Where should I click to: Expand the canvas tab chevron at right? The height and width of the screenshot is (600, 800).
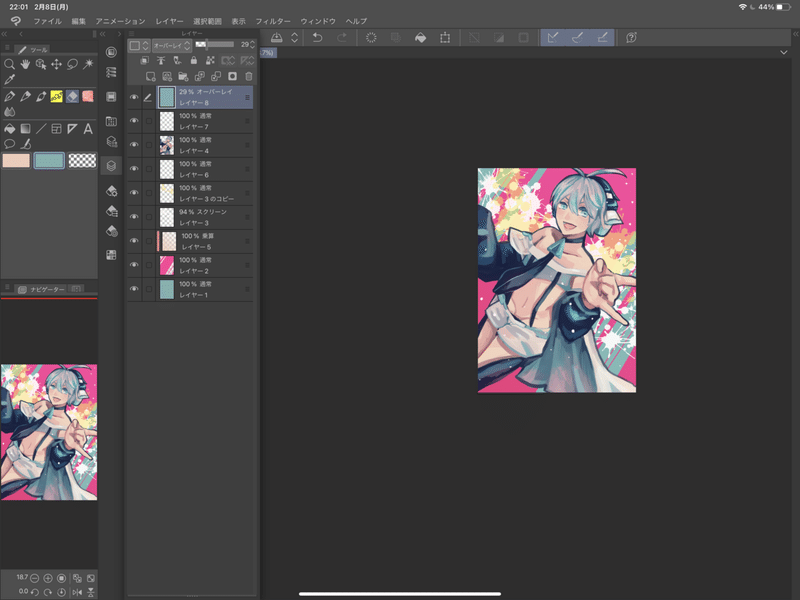784,53
